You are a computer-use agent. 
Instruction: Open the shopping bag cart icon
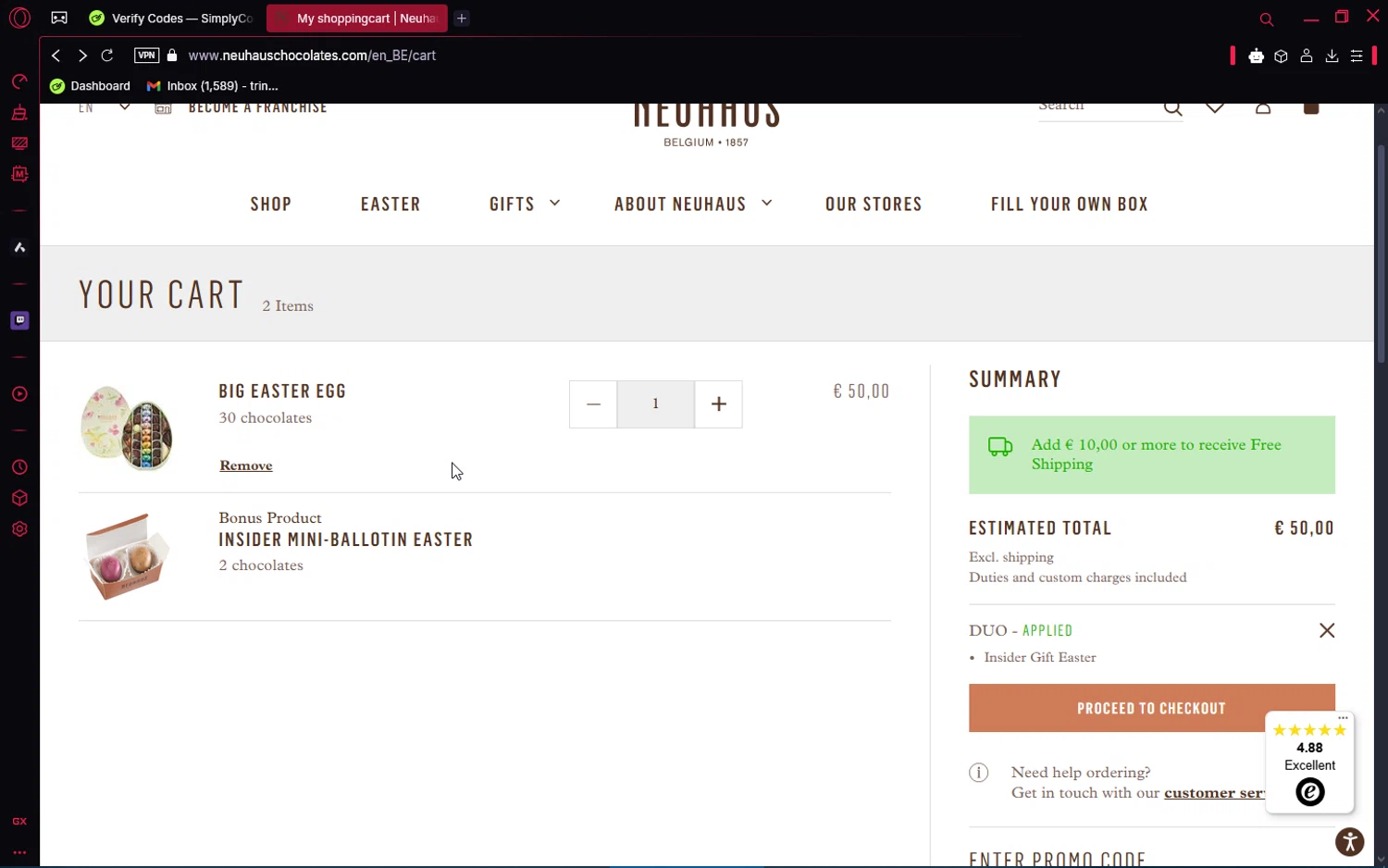[1311, 107]
